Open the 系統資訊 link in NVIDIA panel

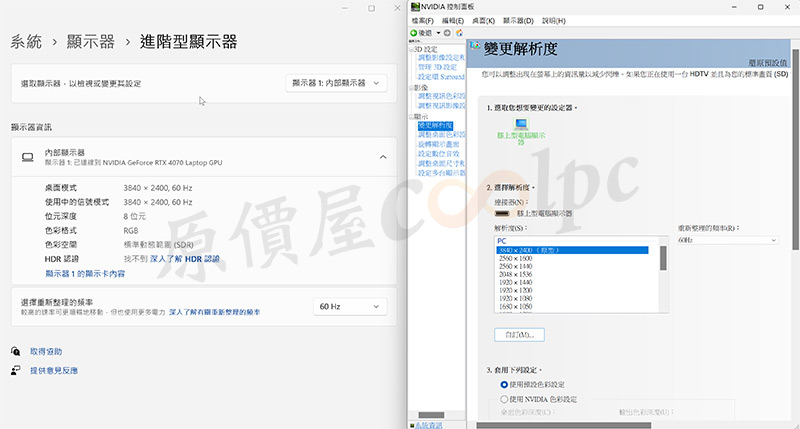coord(429,425)
